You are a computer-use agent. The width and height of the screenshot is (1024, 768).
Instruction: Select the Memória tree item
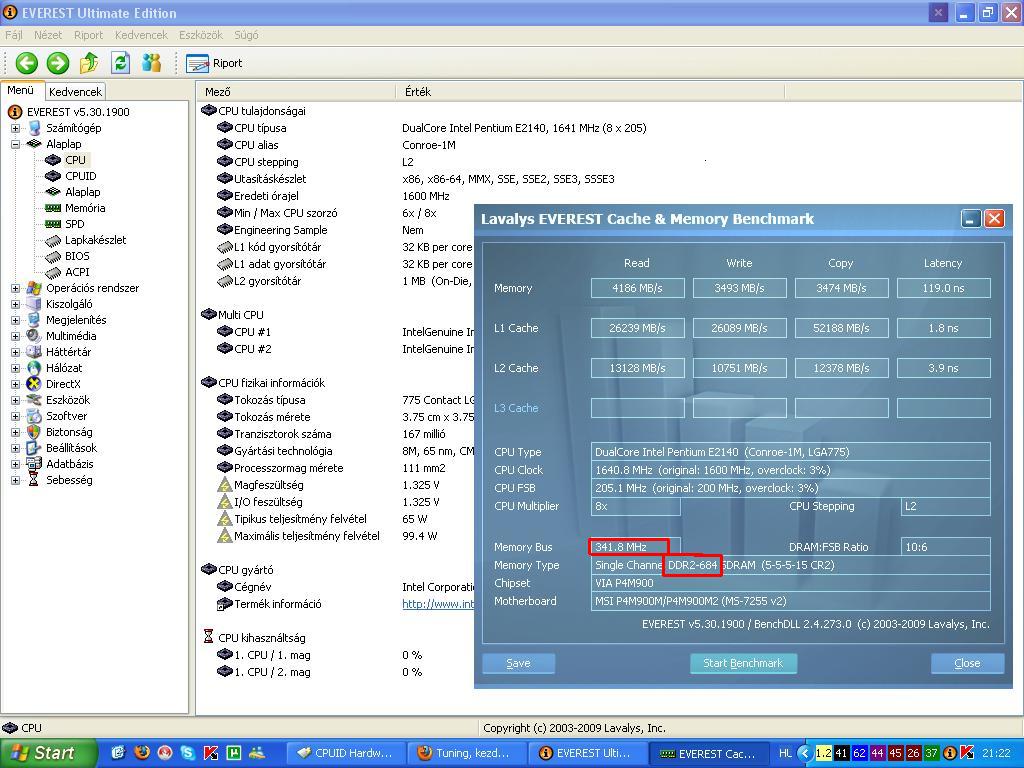pos(85,208)
